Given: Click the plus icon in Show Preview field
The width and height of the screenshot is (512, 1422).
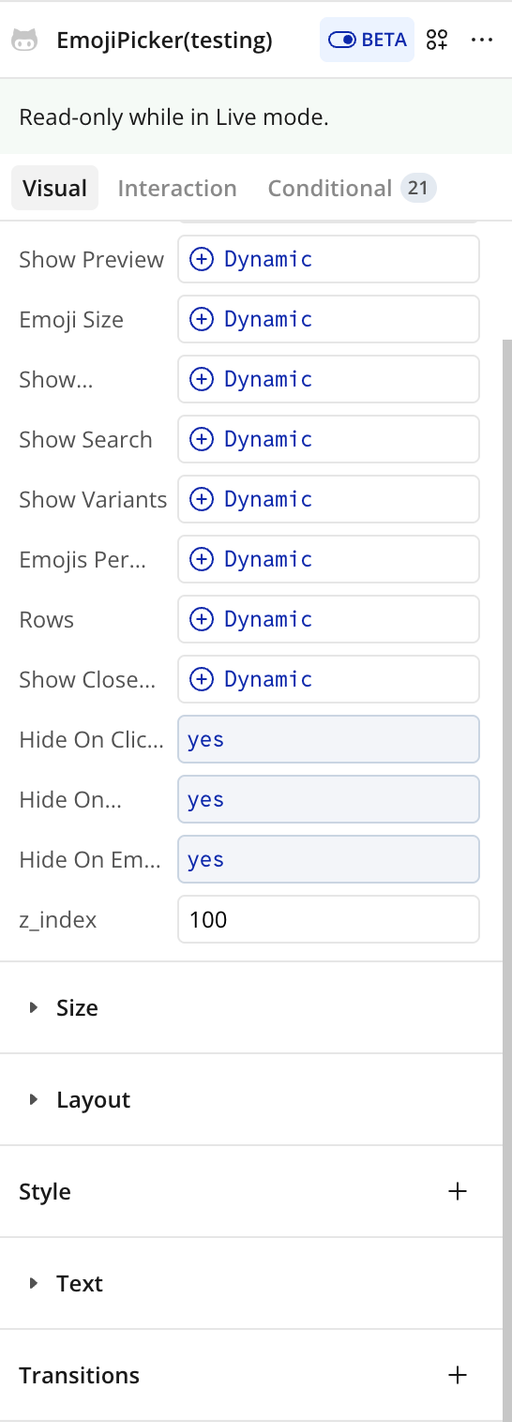Looking at the screenshot, I should (x=202, y=259).
